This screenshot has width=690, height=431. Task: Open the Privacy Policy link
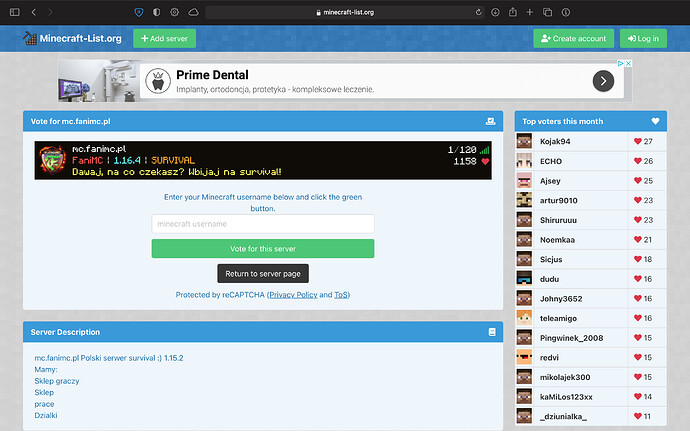[x=293, y=295]
